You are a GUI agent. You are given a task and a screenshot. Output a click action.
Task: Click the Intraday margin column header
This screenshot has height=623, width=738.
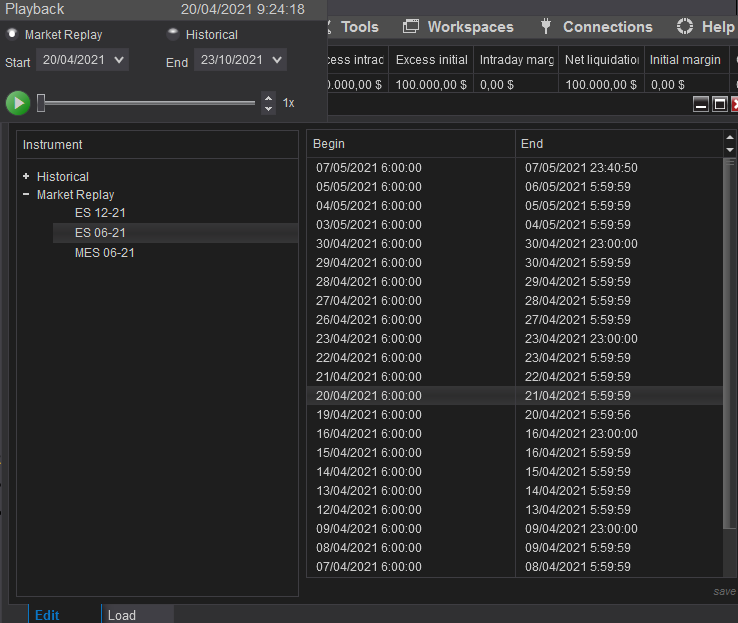click(x=516, y=60)
